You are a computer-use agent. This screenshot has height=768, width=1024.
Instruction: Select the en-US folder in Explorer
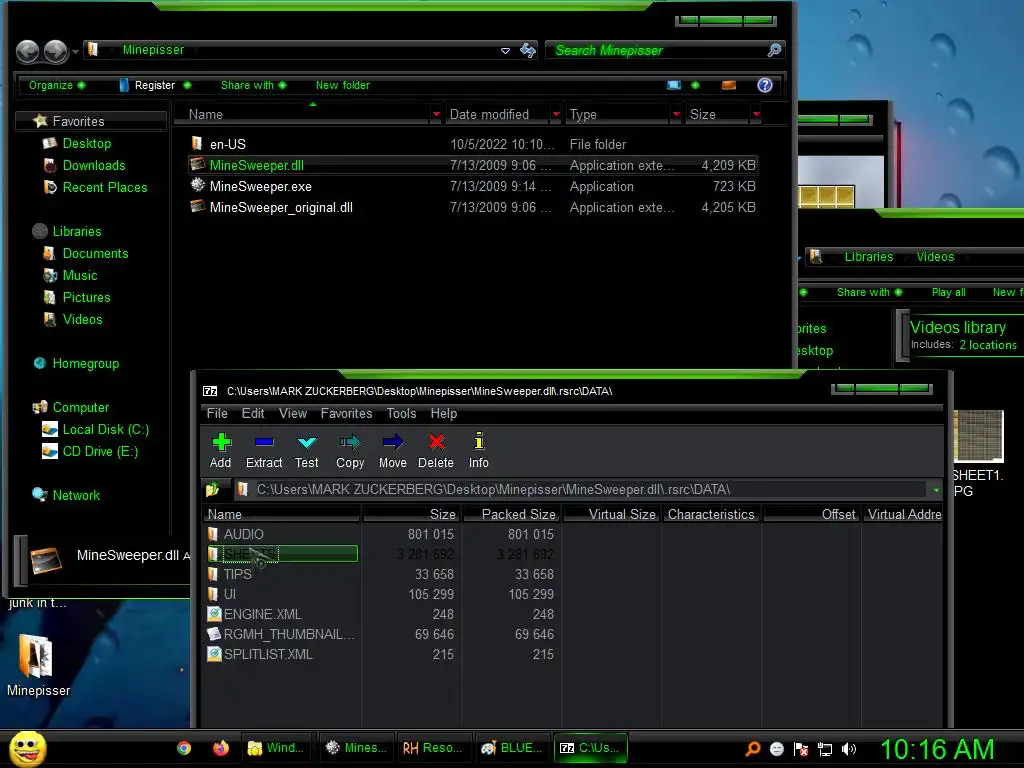click(x=473, y=144)
